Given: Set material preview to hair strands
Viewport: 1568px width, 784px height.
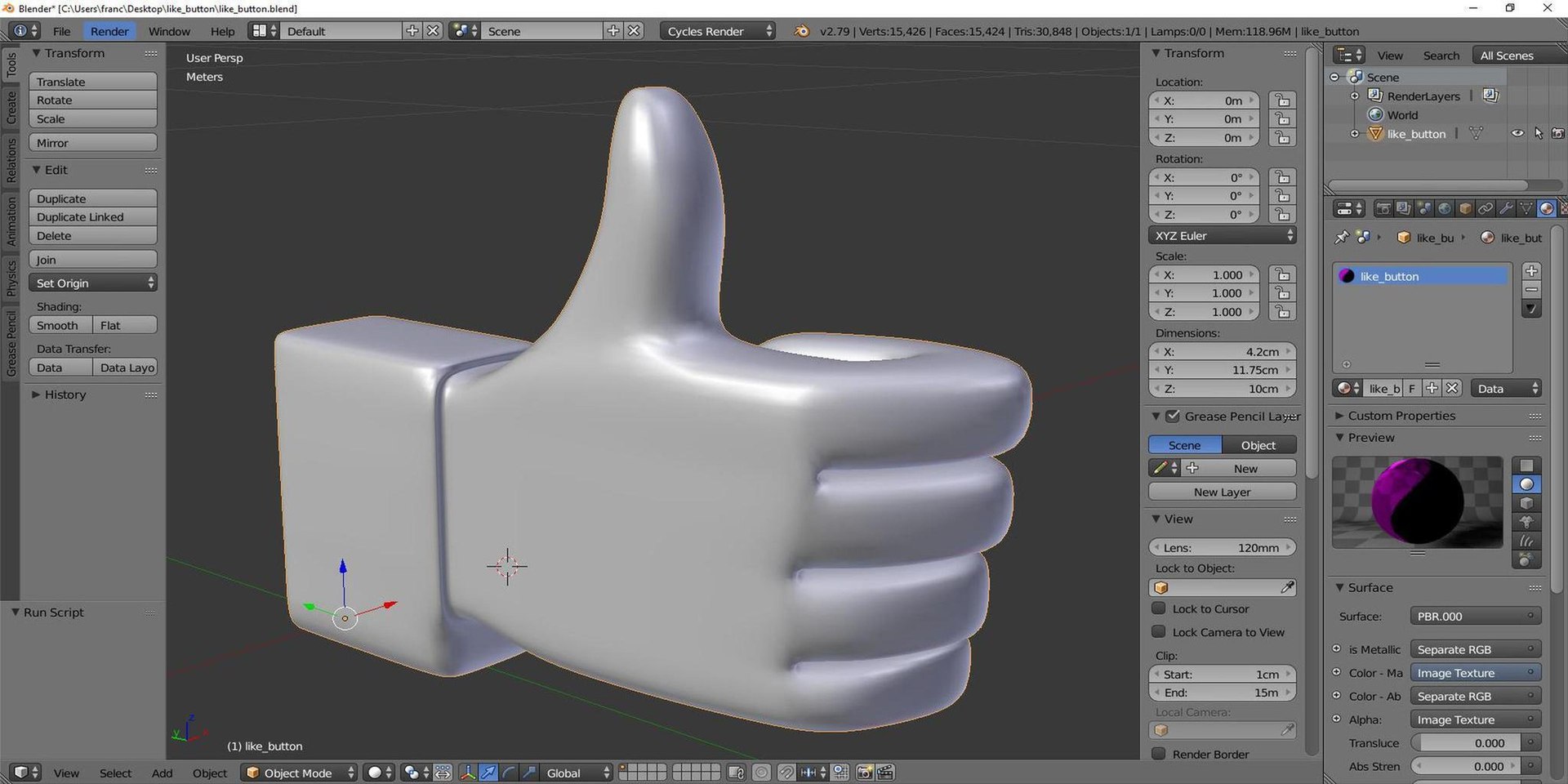Looking at the screenshot, I should click(1526, 541).
